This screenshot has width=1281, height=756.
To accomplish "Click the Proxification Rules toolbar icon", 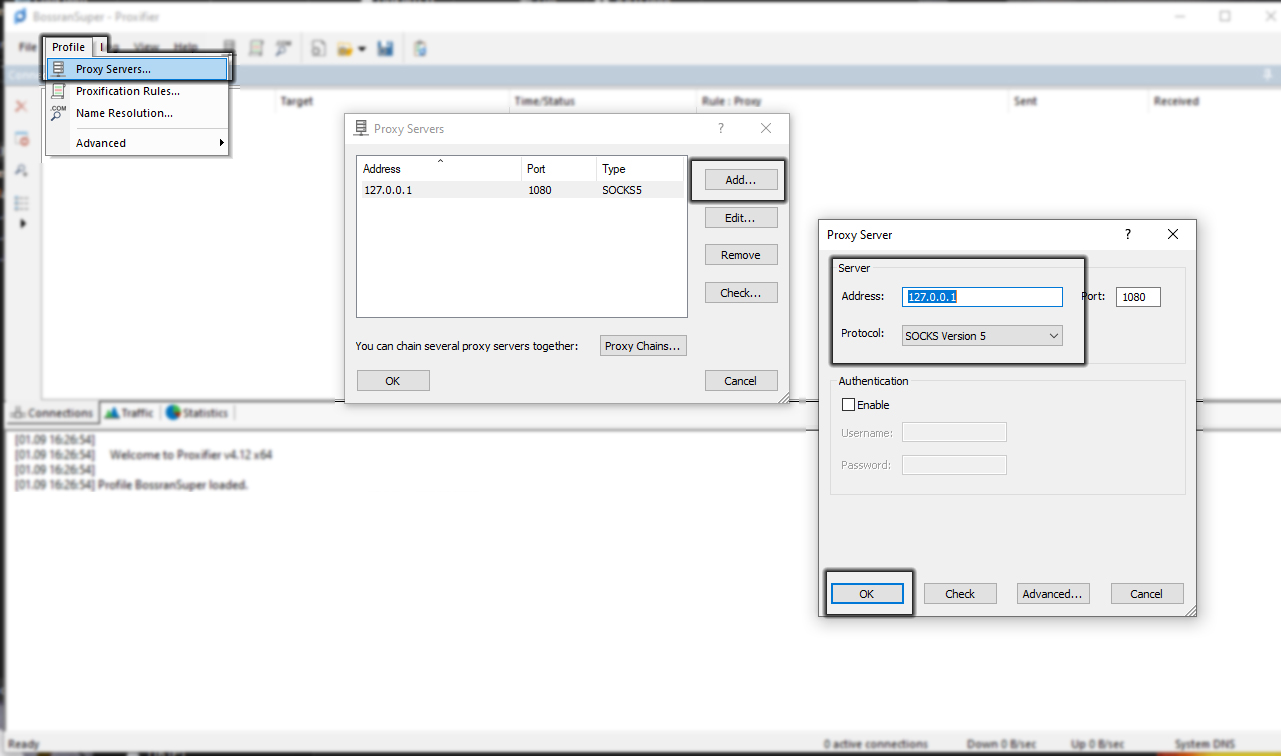I will [x=256, y=48].
